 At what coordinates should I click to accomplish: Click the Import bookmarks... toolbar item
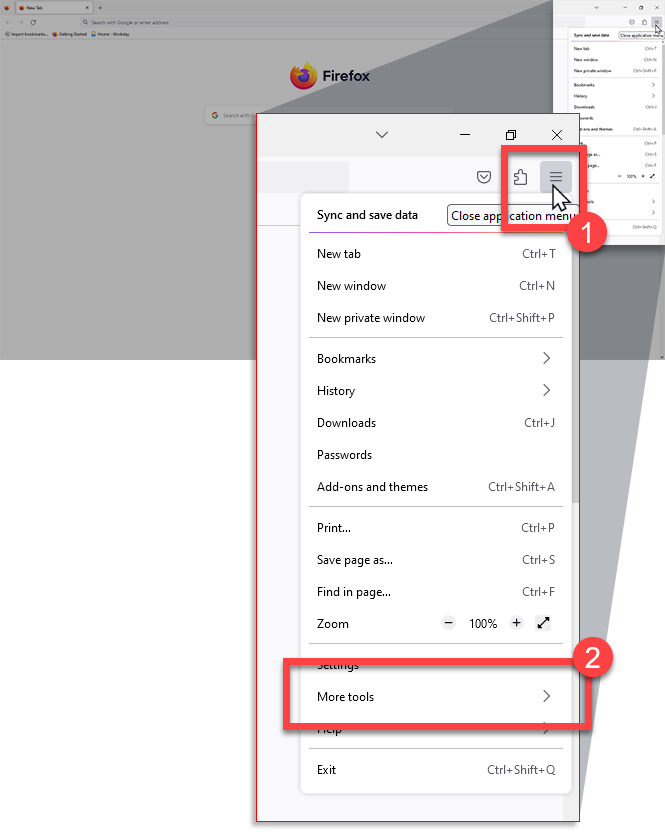tap(27, 34)
